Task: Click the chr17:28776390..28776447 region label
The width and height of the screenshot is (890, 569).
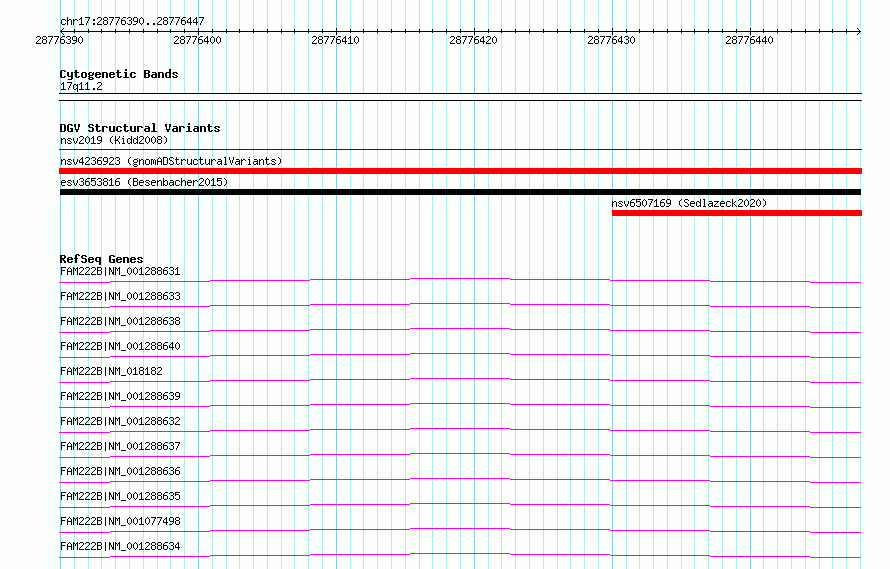Action: 132,21
